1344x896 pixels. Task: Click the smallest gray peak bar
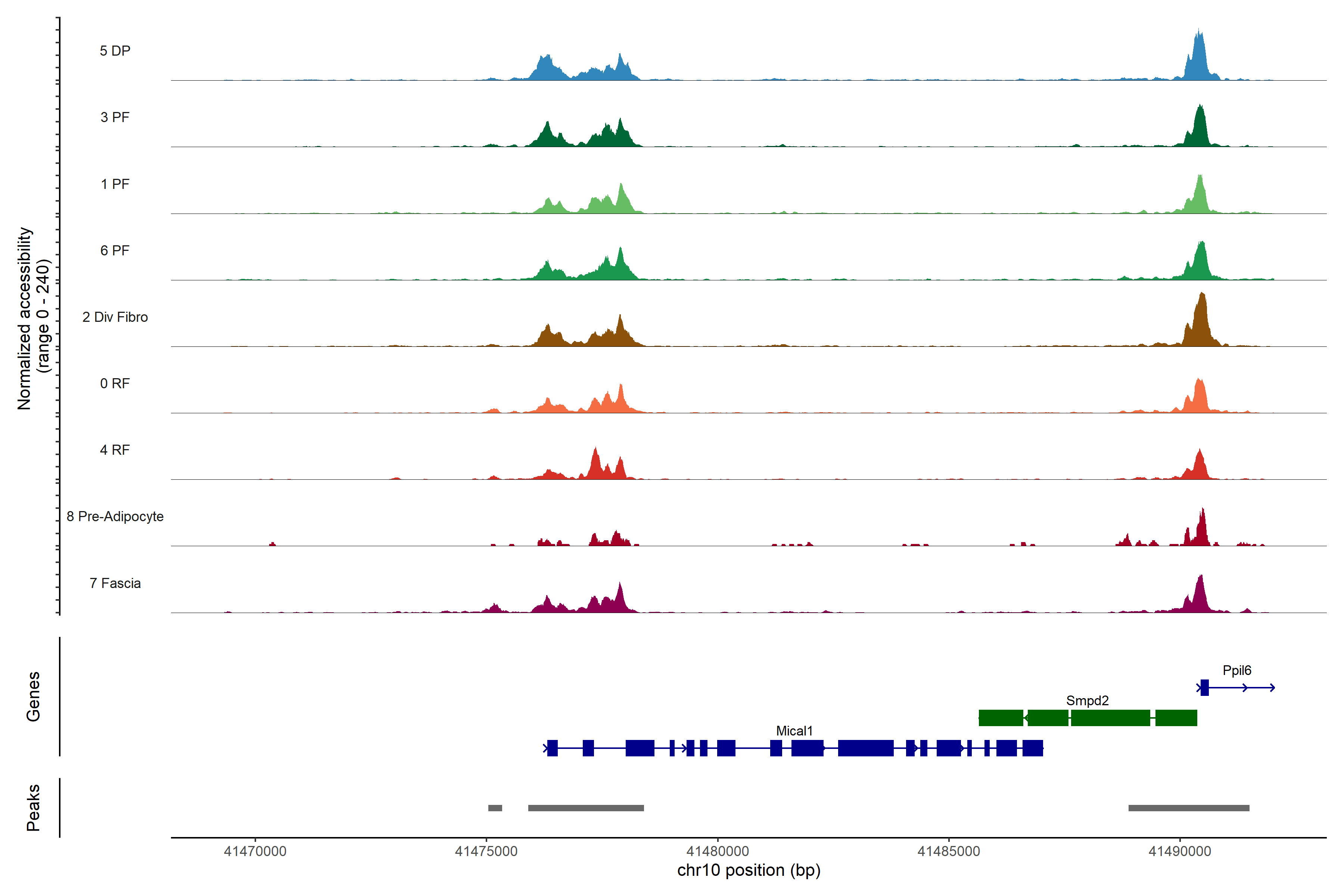pyautogui.click(x=495, y=808)
